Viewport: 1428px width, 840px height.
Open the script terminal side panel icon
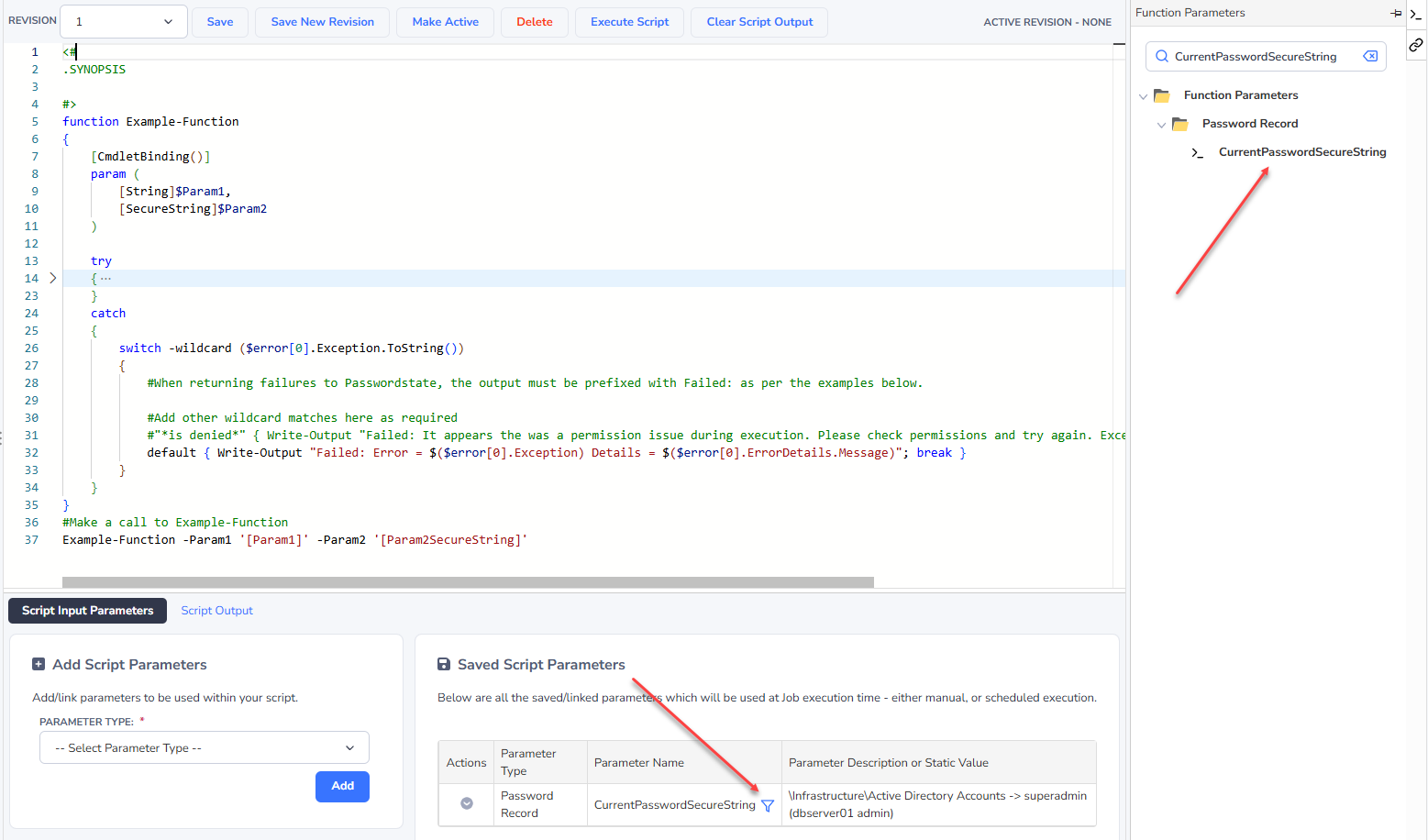1416,13
